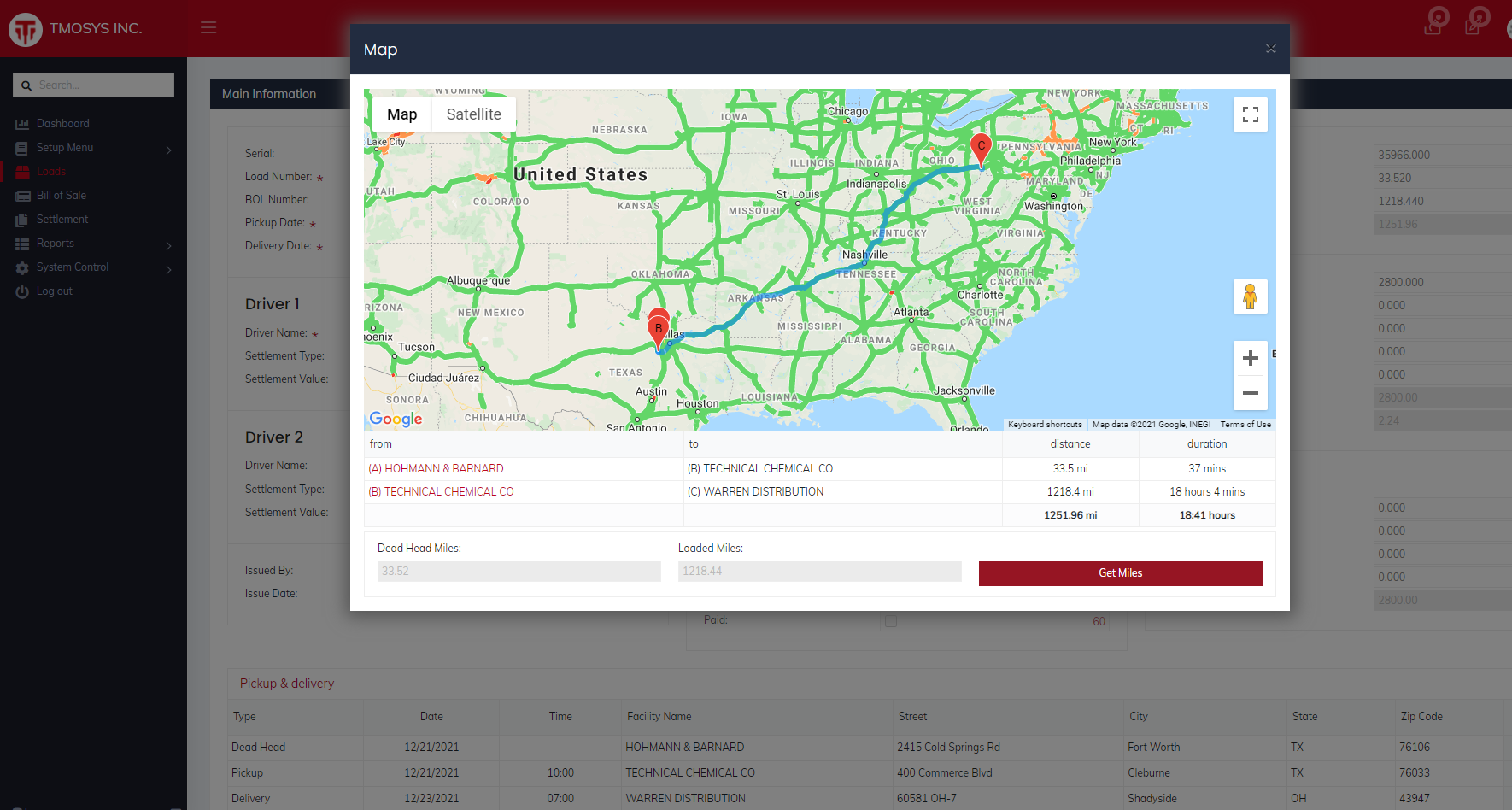Click (B) TECHNICAL CHEMICAL CO origin row
The height and width of the screenshot is (810, 1512).
tap(441, 491)
